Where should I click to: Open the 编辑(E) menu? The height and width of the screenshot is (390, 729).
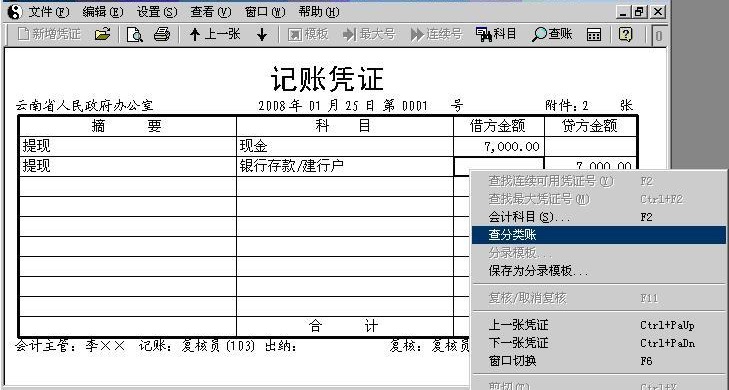103,12
